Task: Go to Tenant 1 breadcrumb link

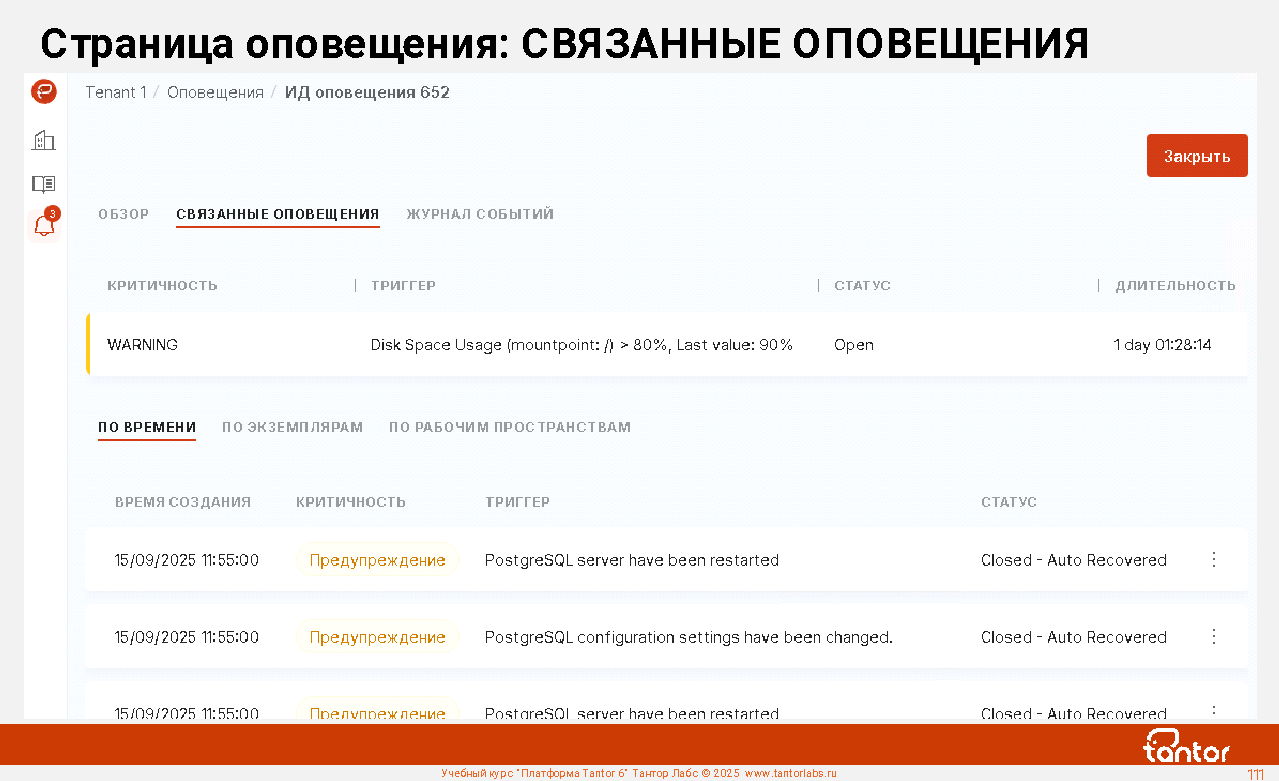Action: pos(116,93)
